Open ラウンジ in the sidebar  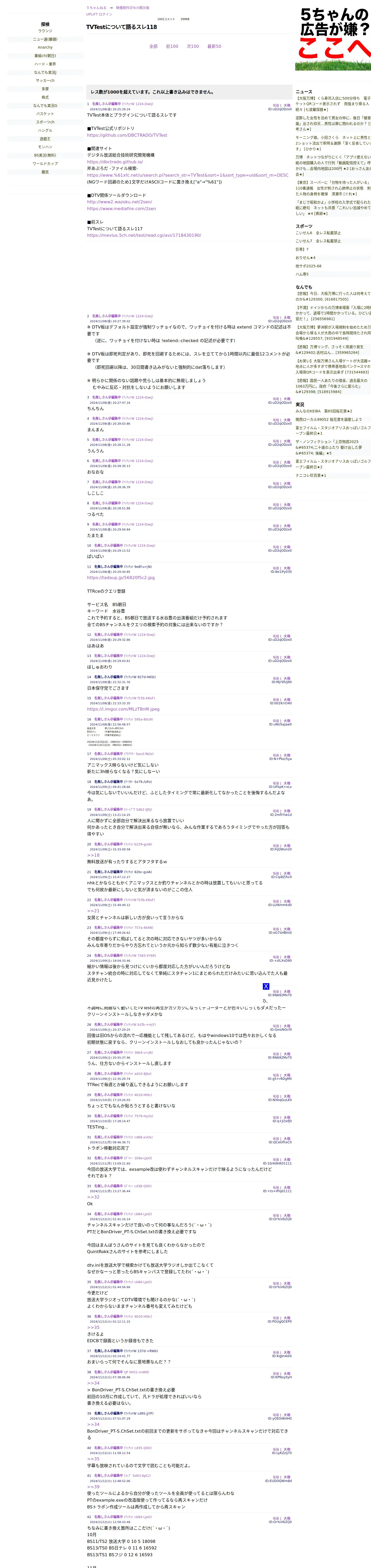tap(45, 31)
